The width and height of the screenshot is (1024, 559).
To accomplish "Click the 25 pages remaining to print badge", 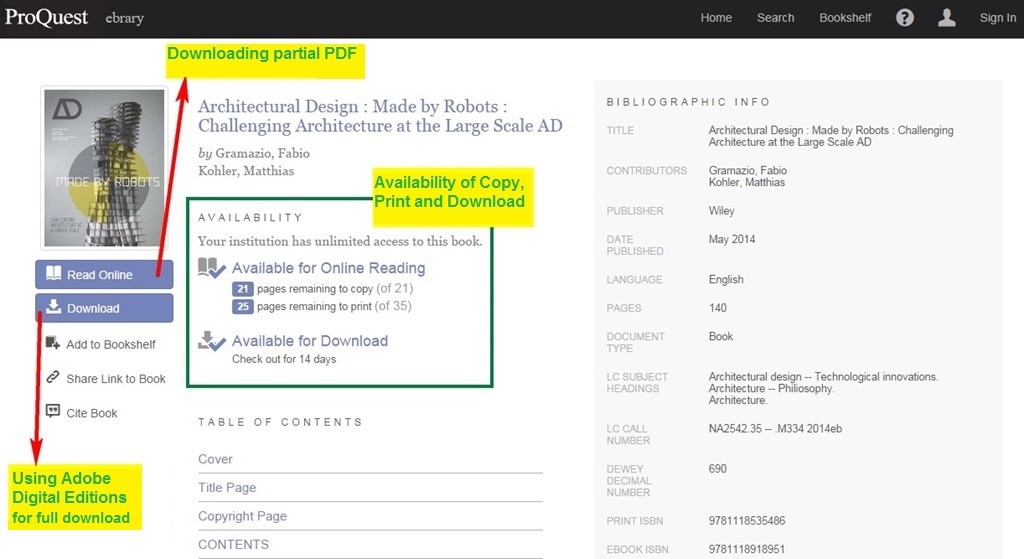I will click(x=242, y=306).
